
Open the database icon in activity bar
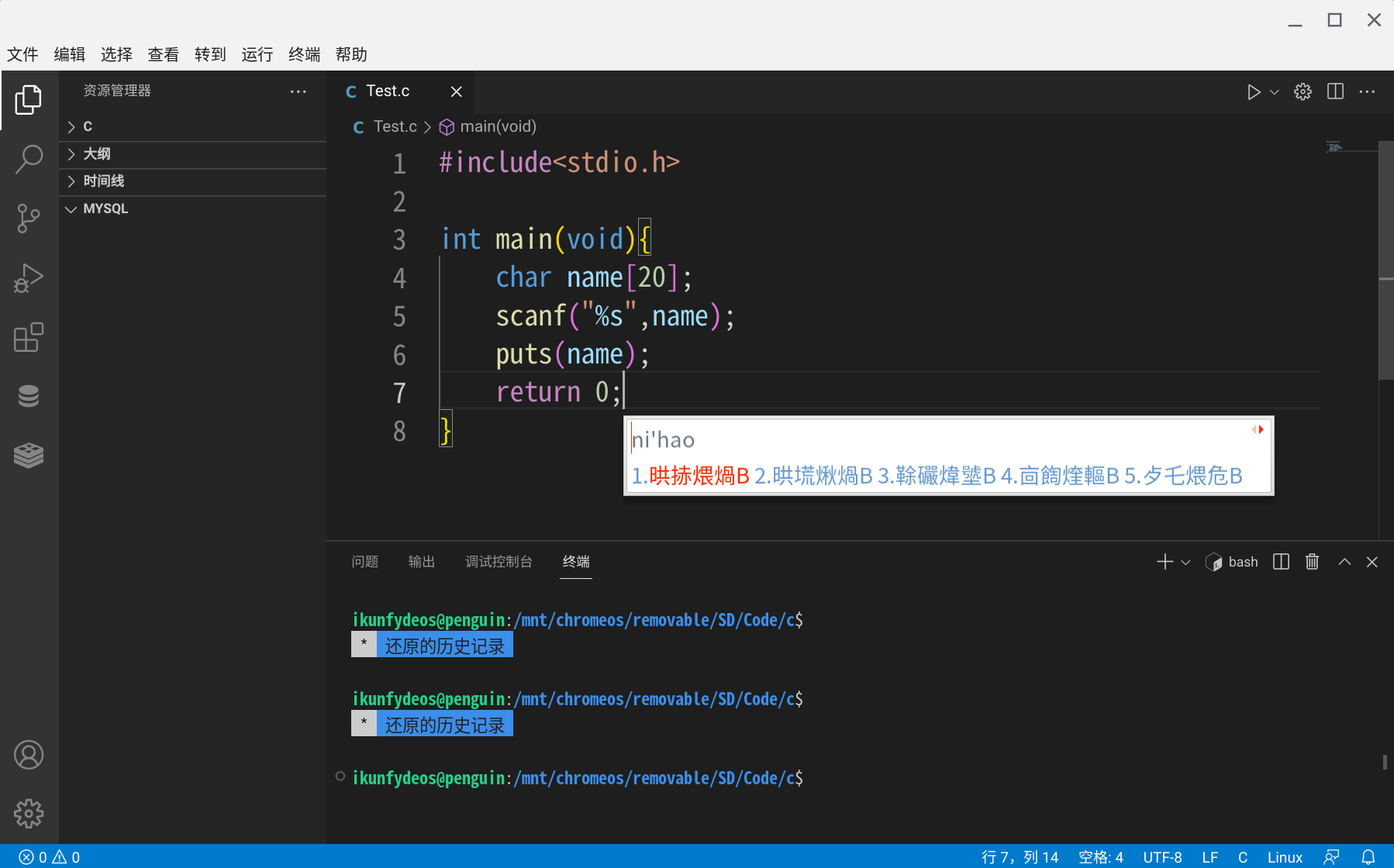tap(29, 396)
